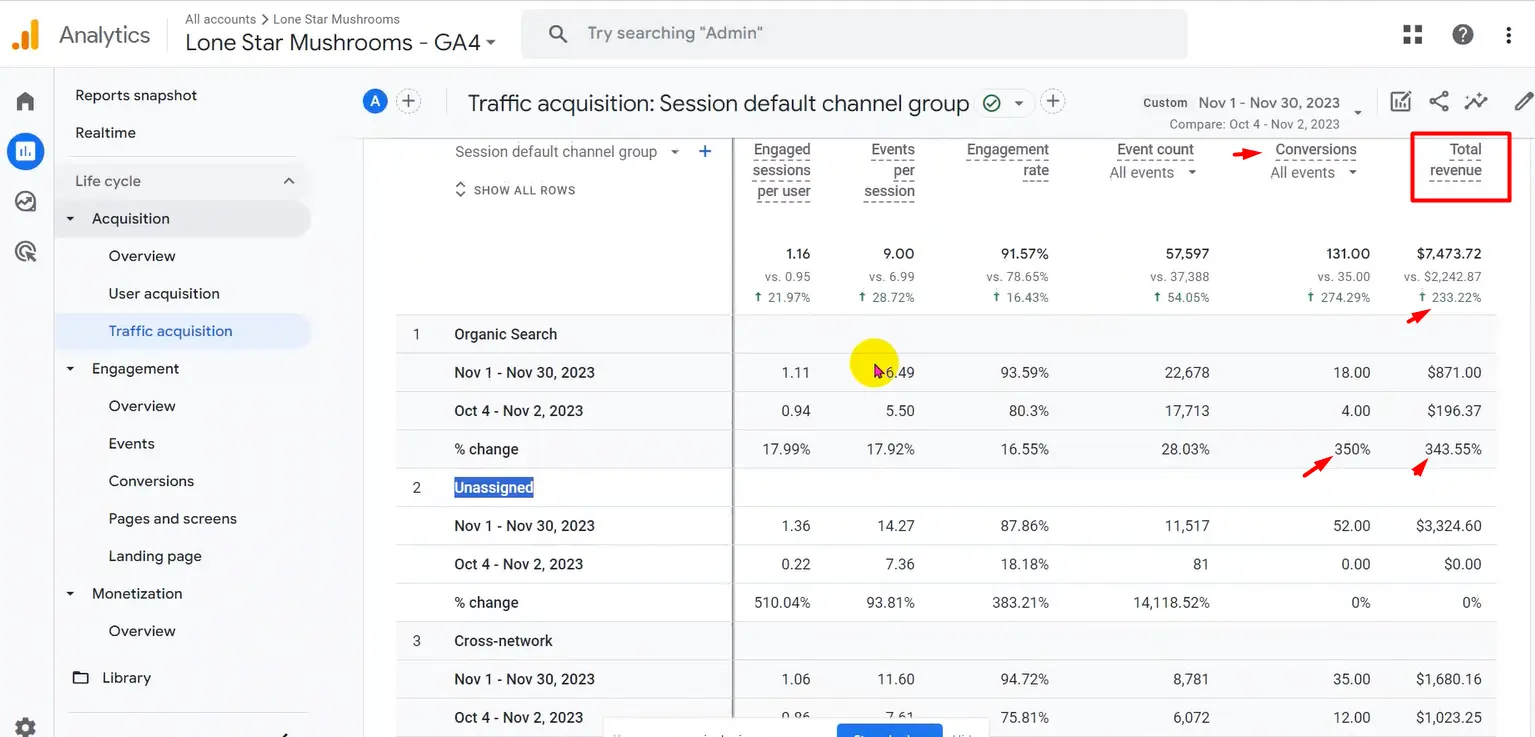Viewport: 1535px width, 737px height.
Task: Open the date range picker dropdown
Action: (x=1357, y=110)
